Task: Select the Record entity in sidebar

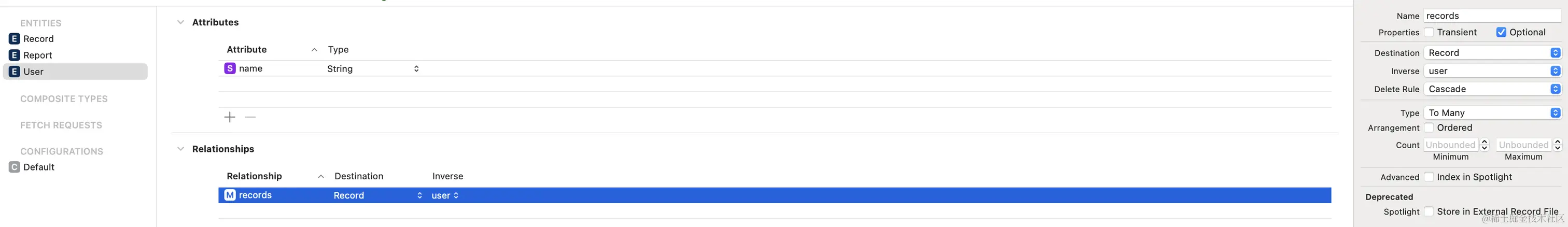Action: coord(38,39)
